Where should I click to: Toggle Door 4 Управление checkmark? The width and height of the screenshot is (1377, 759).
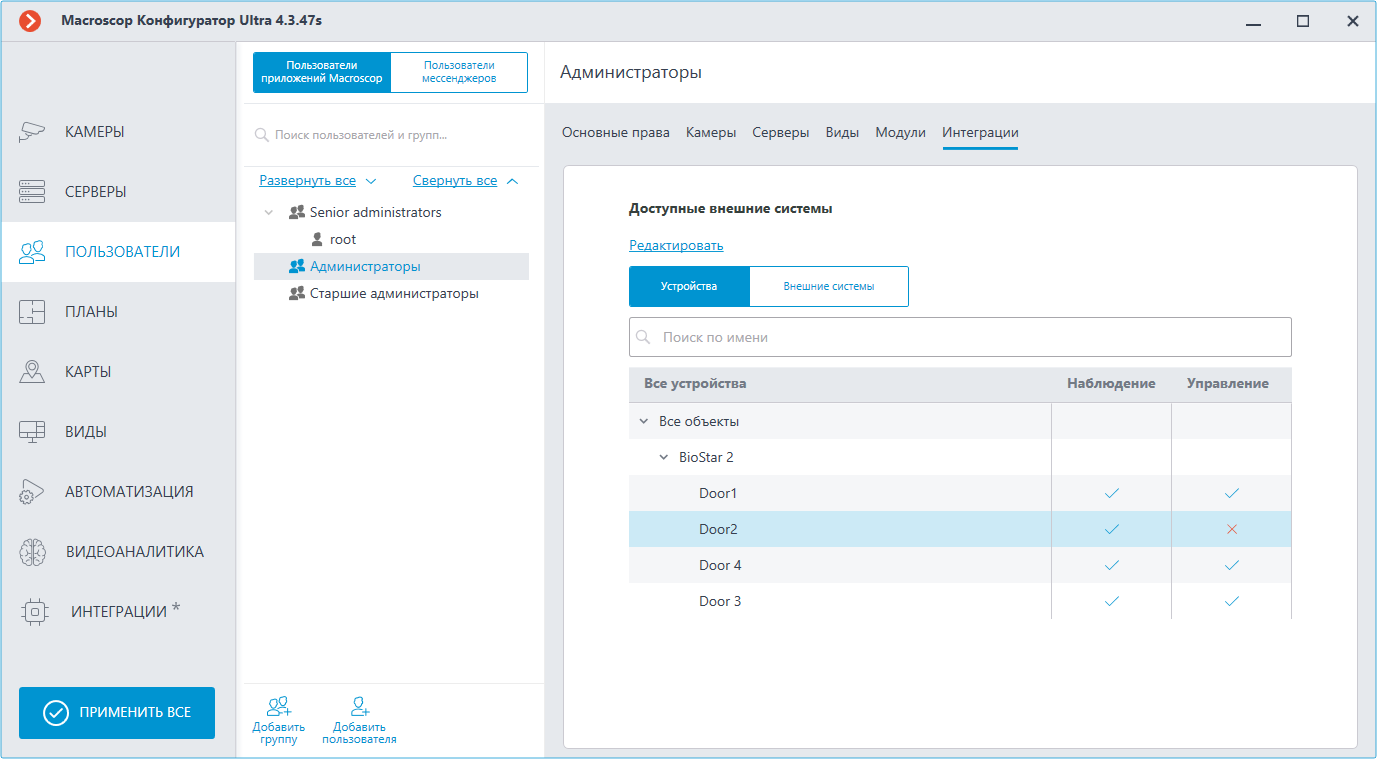click(1231, 566)
